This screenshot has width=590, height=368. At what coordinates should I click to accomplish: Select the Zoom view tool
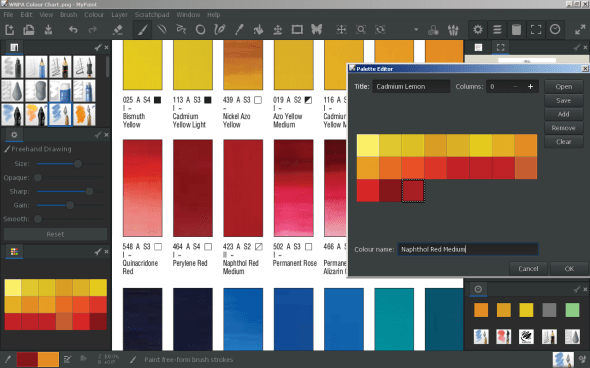[361, 30]
